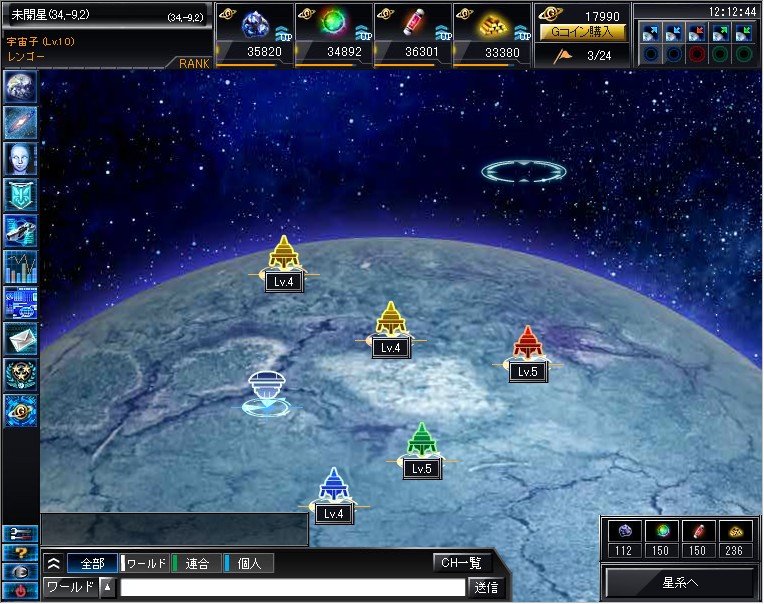The image size is (764, 604).
Task: Click the red capsule resource icon
Action: 414,22
